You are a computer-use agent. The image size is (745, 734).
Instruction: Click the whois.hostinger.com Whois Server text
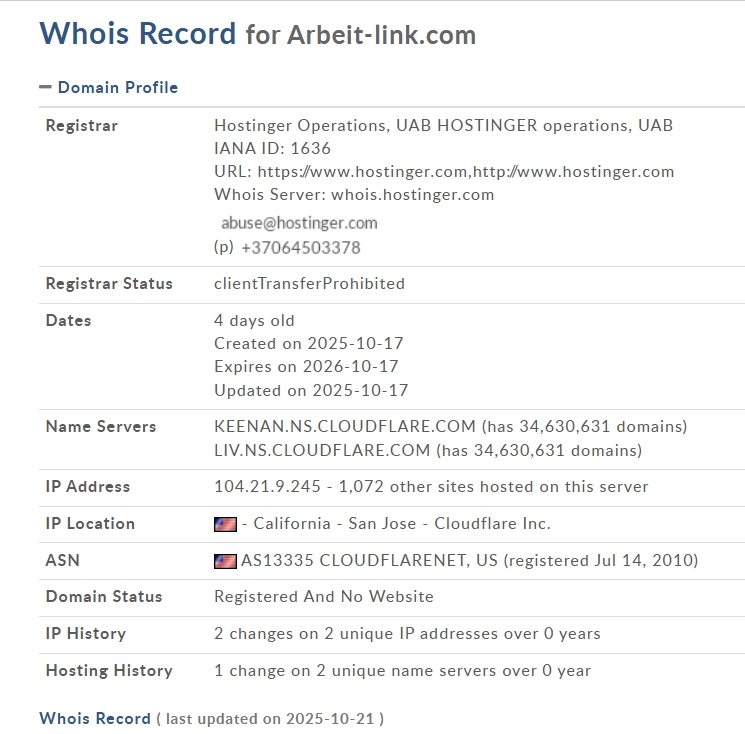coord(412,195)
